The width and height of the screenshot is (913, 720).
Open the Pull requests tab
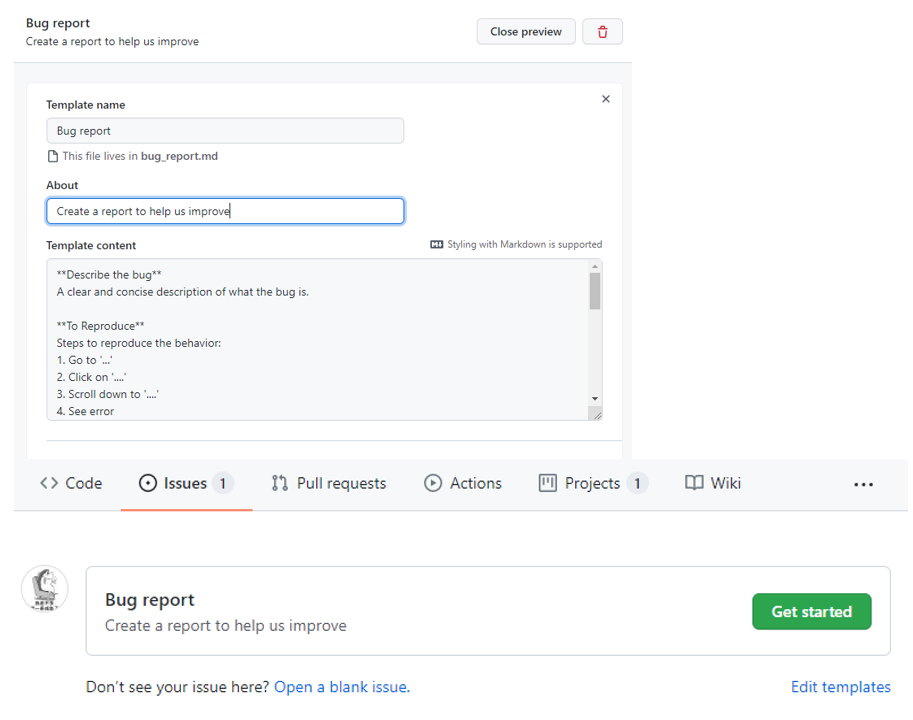pyautogui.click(x=329, y=483)
